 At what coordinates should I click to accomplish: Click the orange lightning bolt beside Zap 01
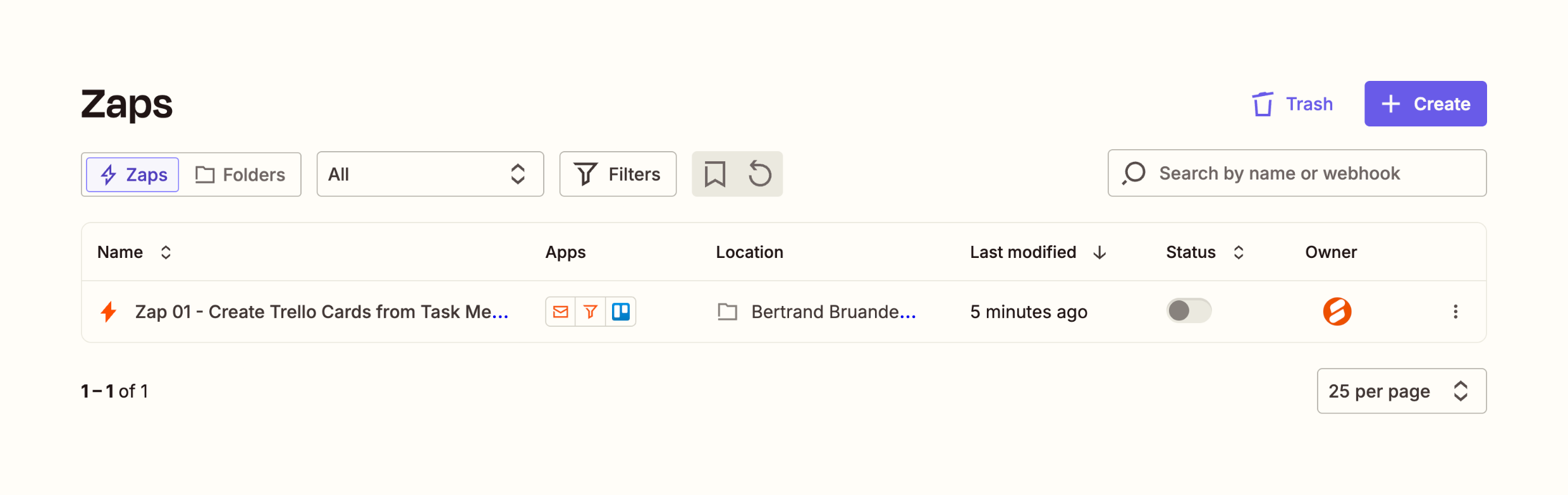tap(109, 312)
